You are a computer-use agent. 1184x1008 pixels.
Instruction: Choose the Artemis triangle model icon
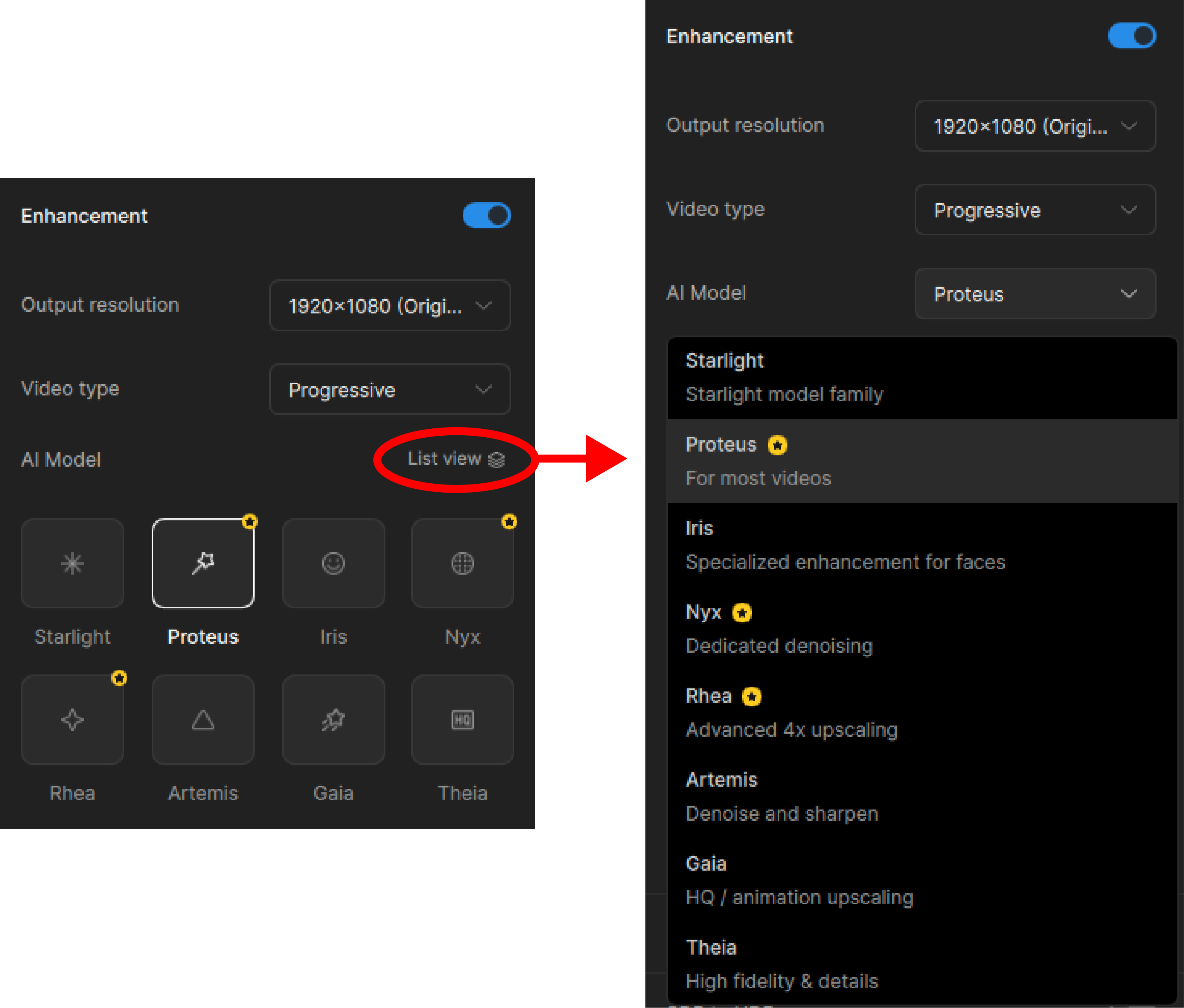tap(203, 719)
